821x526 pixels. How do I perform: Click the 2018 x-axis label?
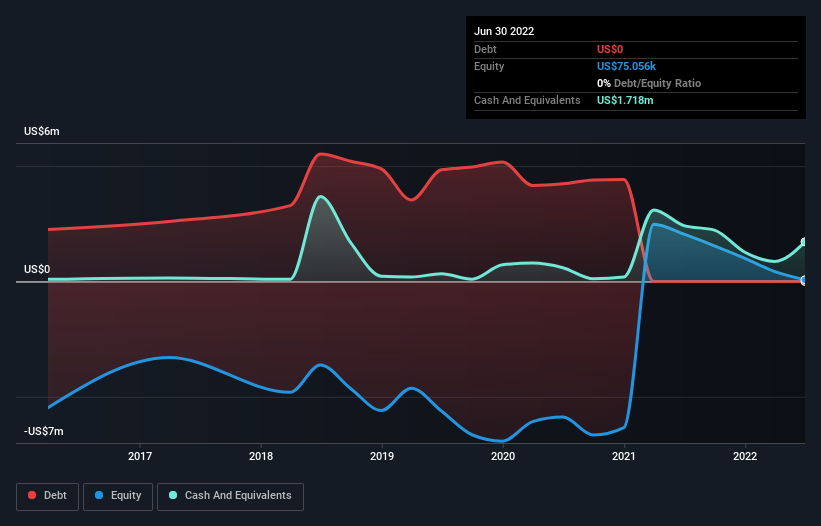pos(261,456)
